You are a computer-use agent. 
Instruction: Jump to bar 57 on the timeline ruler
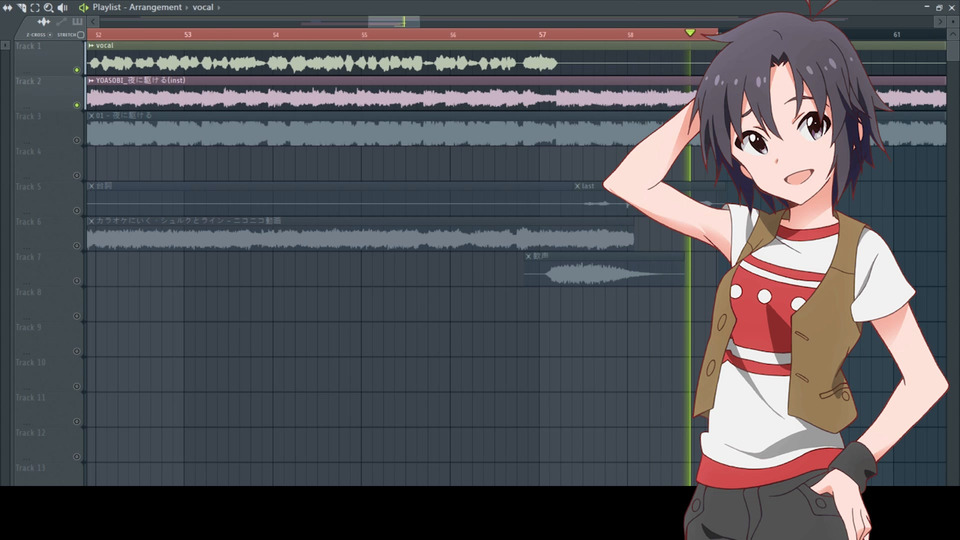point(542,35)
